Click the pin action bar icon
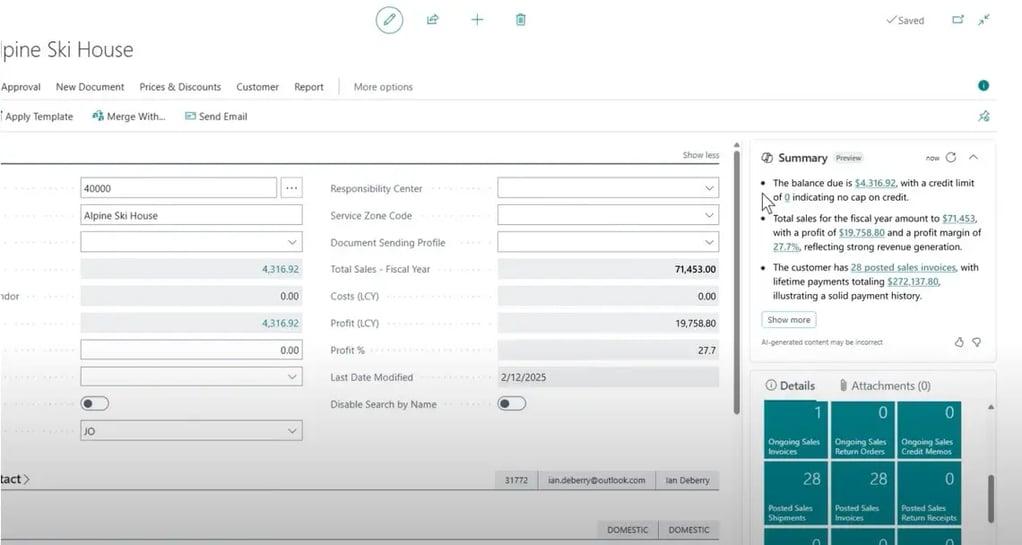Screen dimensions: 1022x545 984,116
